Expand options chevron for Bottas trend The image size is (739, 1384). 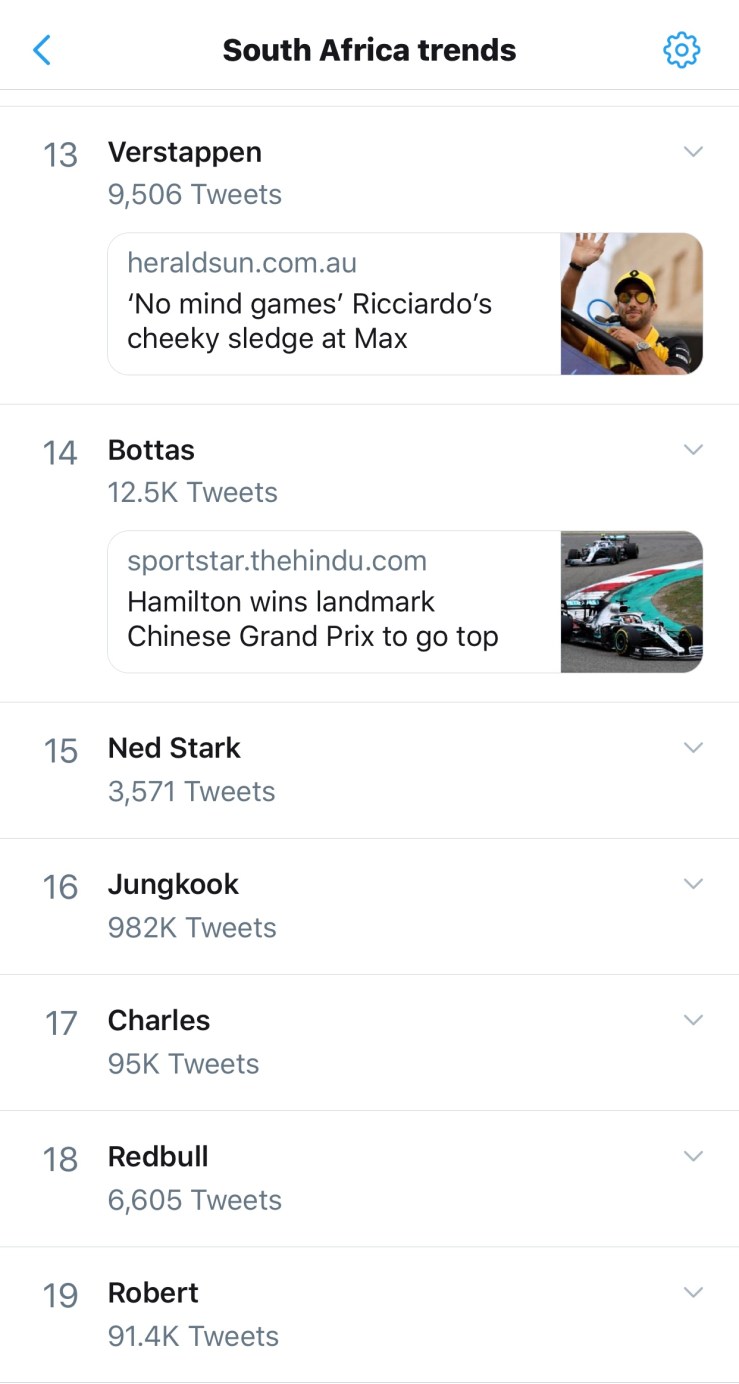pyautogui.click(x=693, y=450)
